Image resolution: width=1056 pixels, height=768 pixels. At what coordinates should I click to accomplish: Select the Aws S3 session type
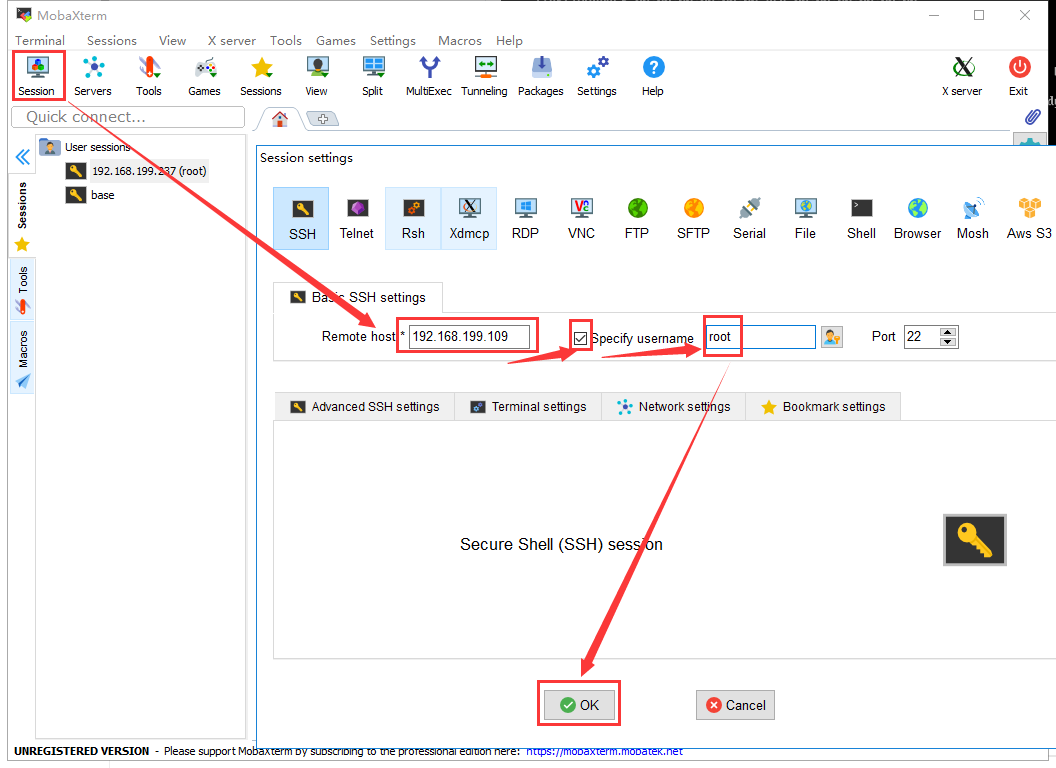click(x=1028, y=218)
